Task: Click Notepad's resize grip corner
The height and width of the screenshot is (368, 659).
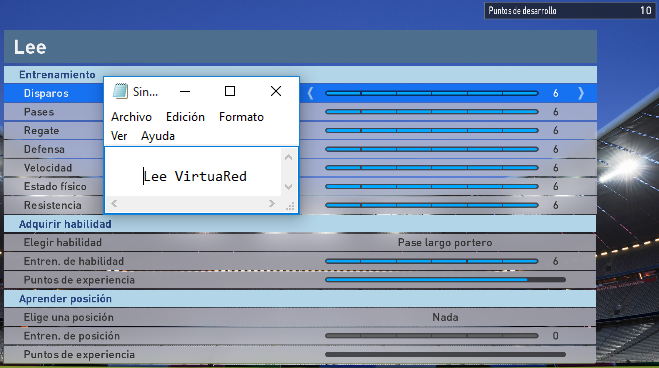Action: [x=290, y=205]
